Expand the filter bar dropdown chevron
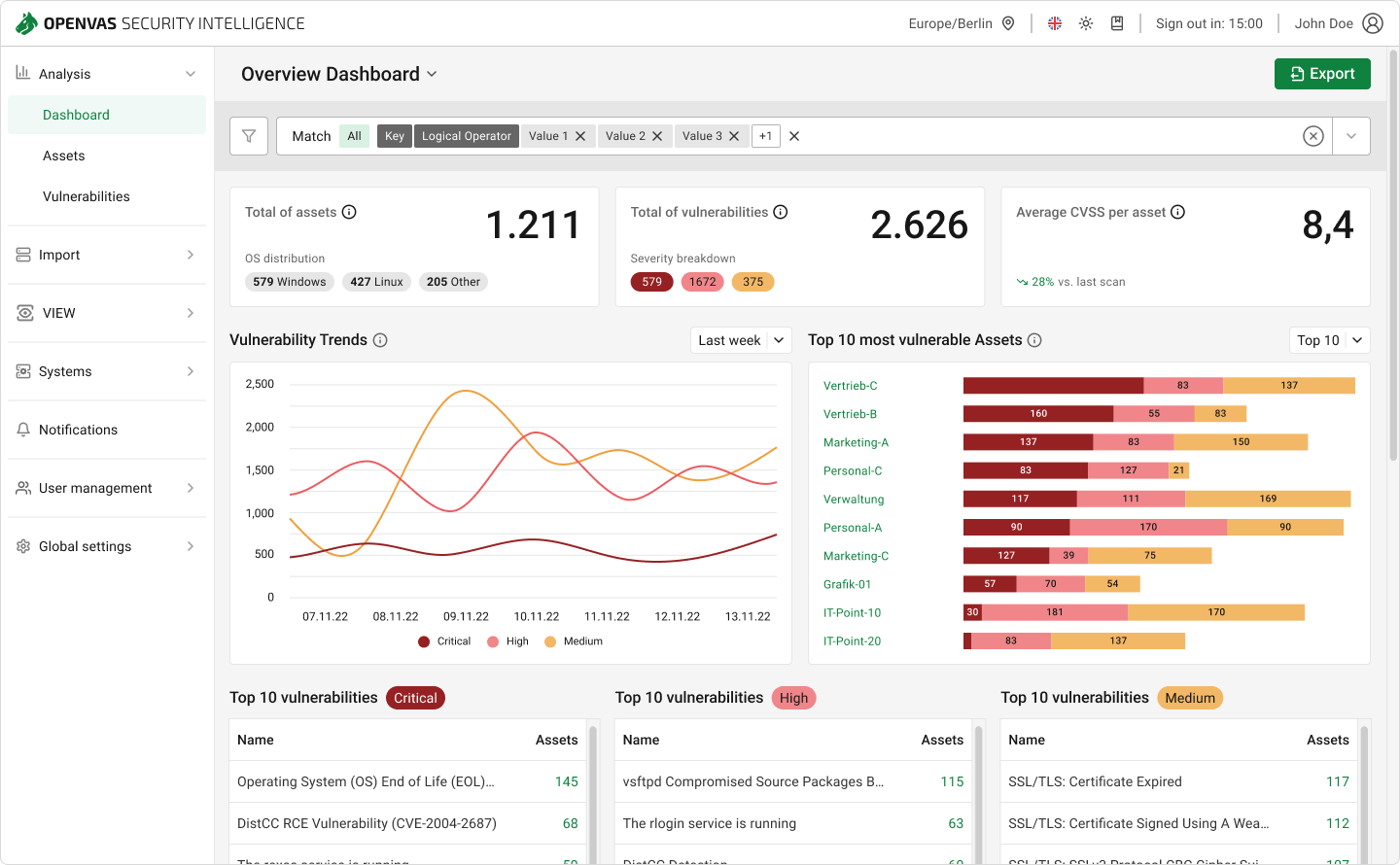The width and height of the screenshot is (1400, 865). (x=1351, y=136)
